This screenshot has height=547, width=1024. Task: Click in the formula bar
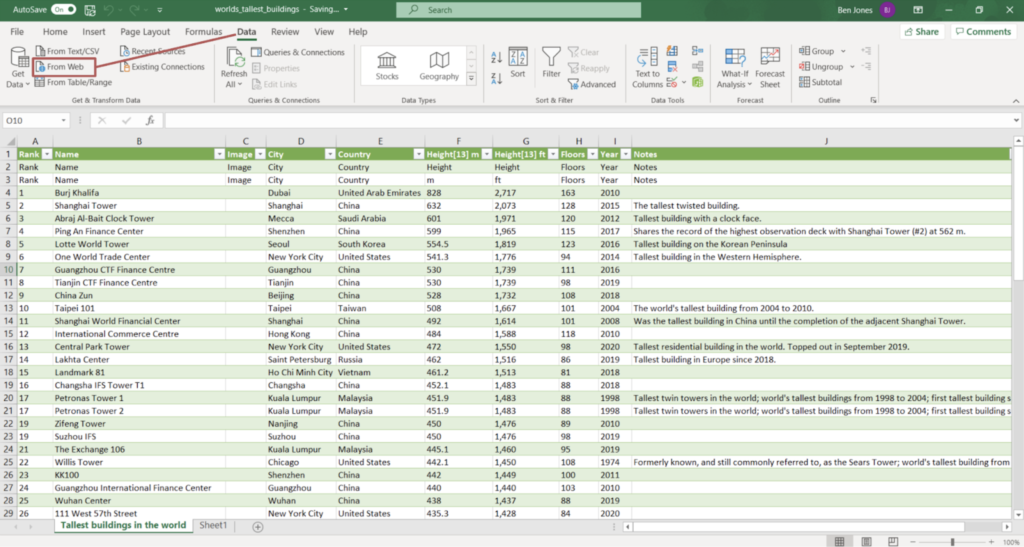[588, 121]
